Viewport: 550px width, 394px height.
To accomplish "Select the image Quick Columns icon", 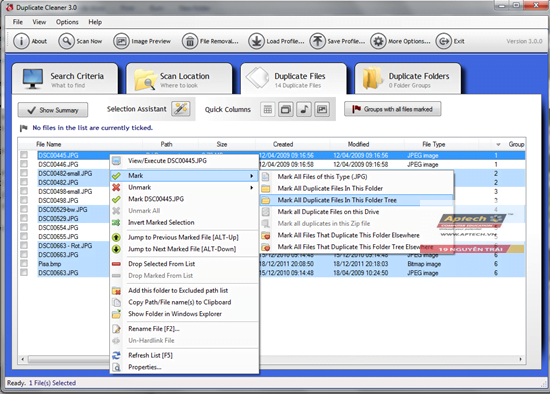I will [x=322, y=109].
